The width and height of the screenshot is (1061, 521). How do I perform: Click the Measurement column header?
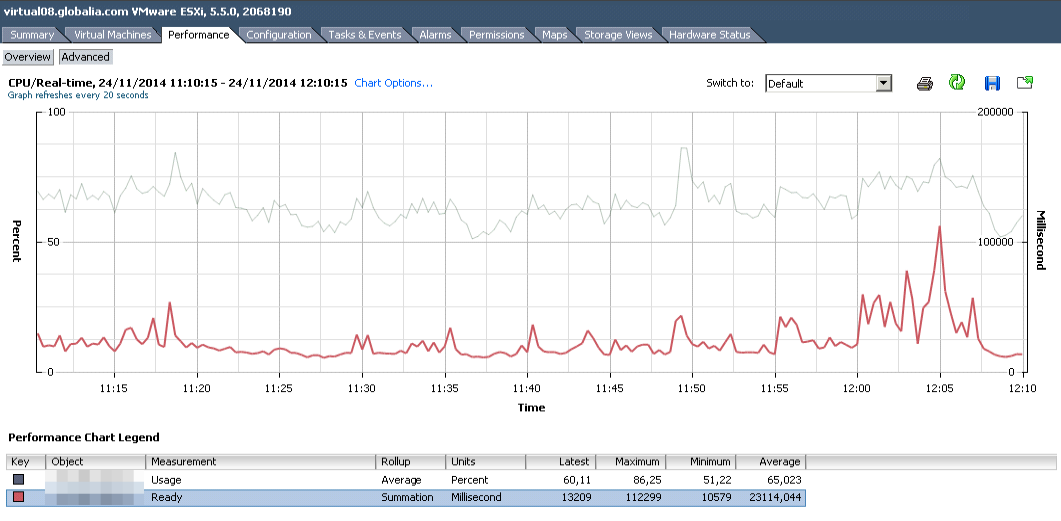[x=260, y=462]
